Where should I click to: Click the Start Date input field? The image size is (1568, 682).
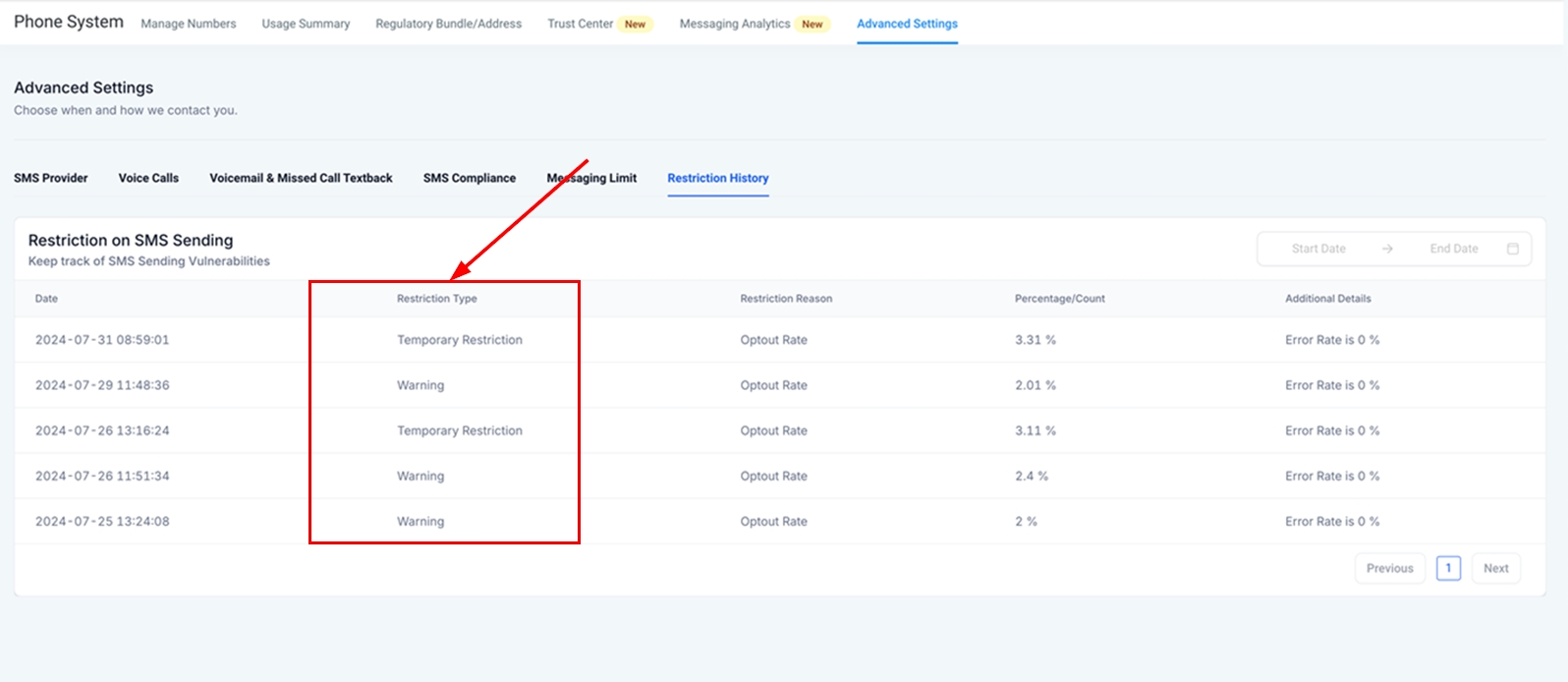point(1318,249)
